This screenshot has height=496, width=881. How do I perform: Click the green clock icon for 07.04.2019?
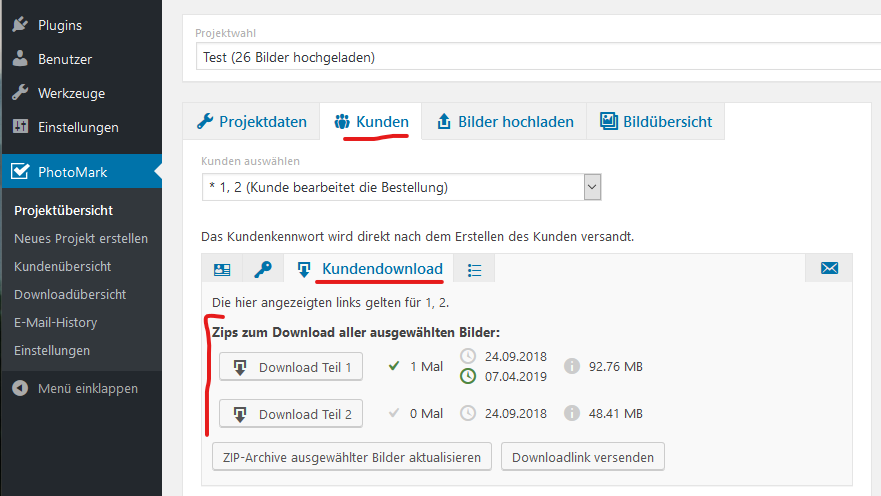(468, 377)
